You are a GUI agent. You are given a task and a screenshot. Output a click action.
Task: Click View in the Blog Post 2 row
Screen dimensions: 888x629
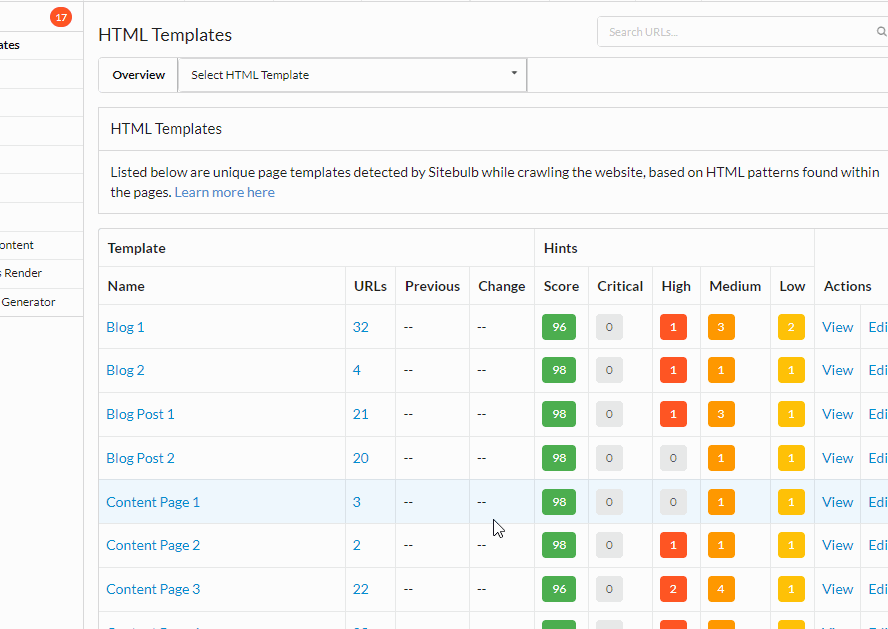[x=837, y=458]
